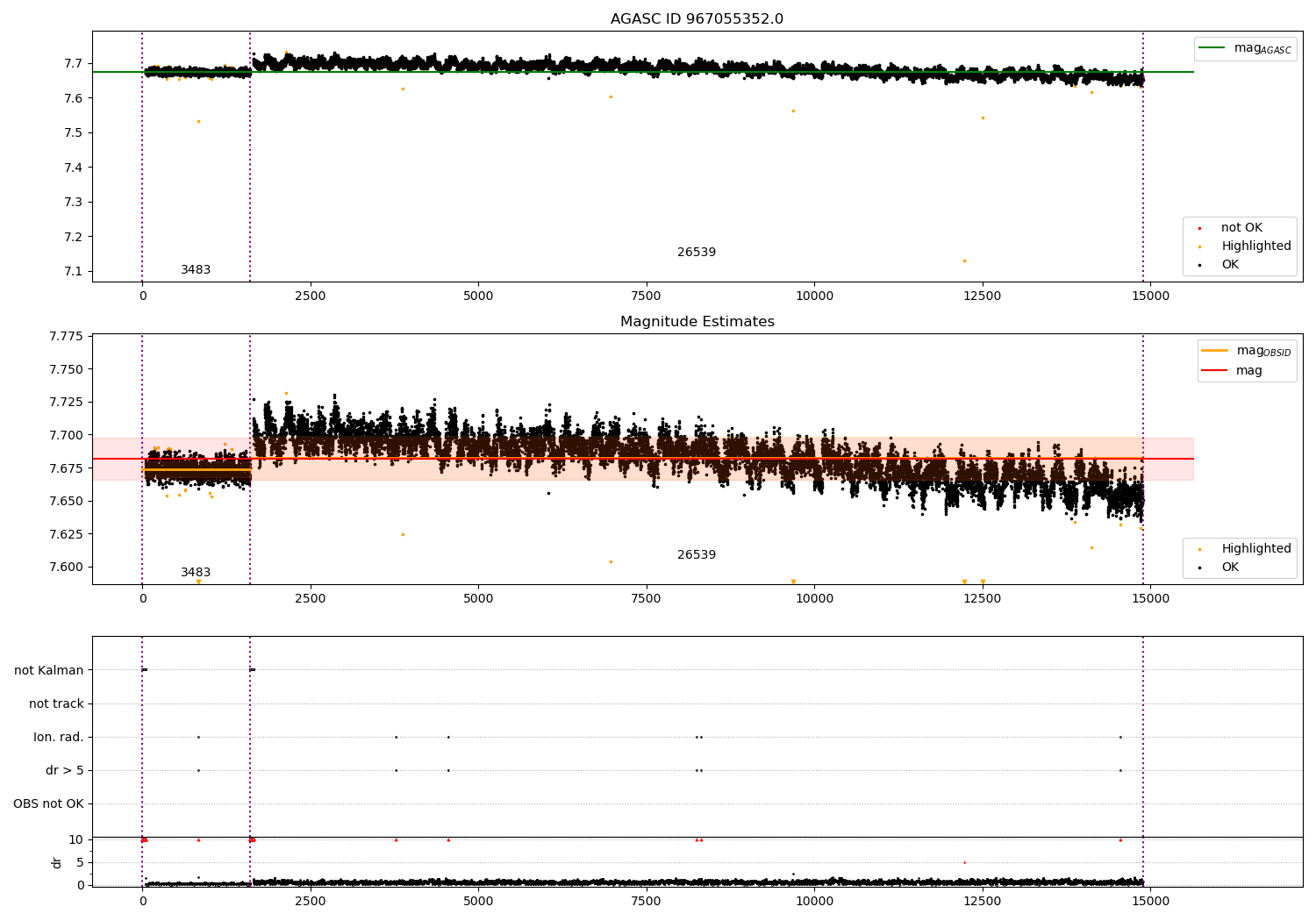Click the 7.650 y-axis tick label
This screenshot has width=1316, height=921.
coord(66,502)
